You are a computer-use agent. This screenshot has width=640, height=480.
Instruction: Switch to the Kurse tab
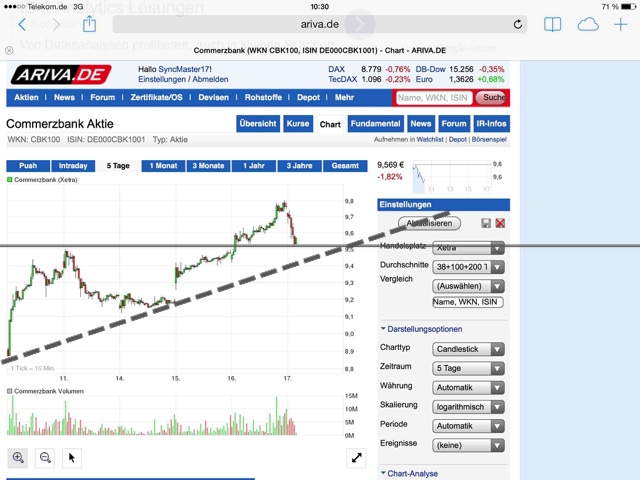click(298, 124)
